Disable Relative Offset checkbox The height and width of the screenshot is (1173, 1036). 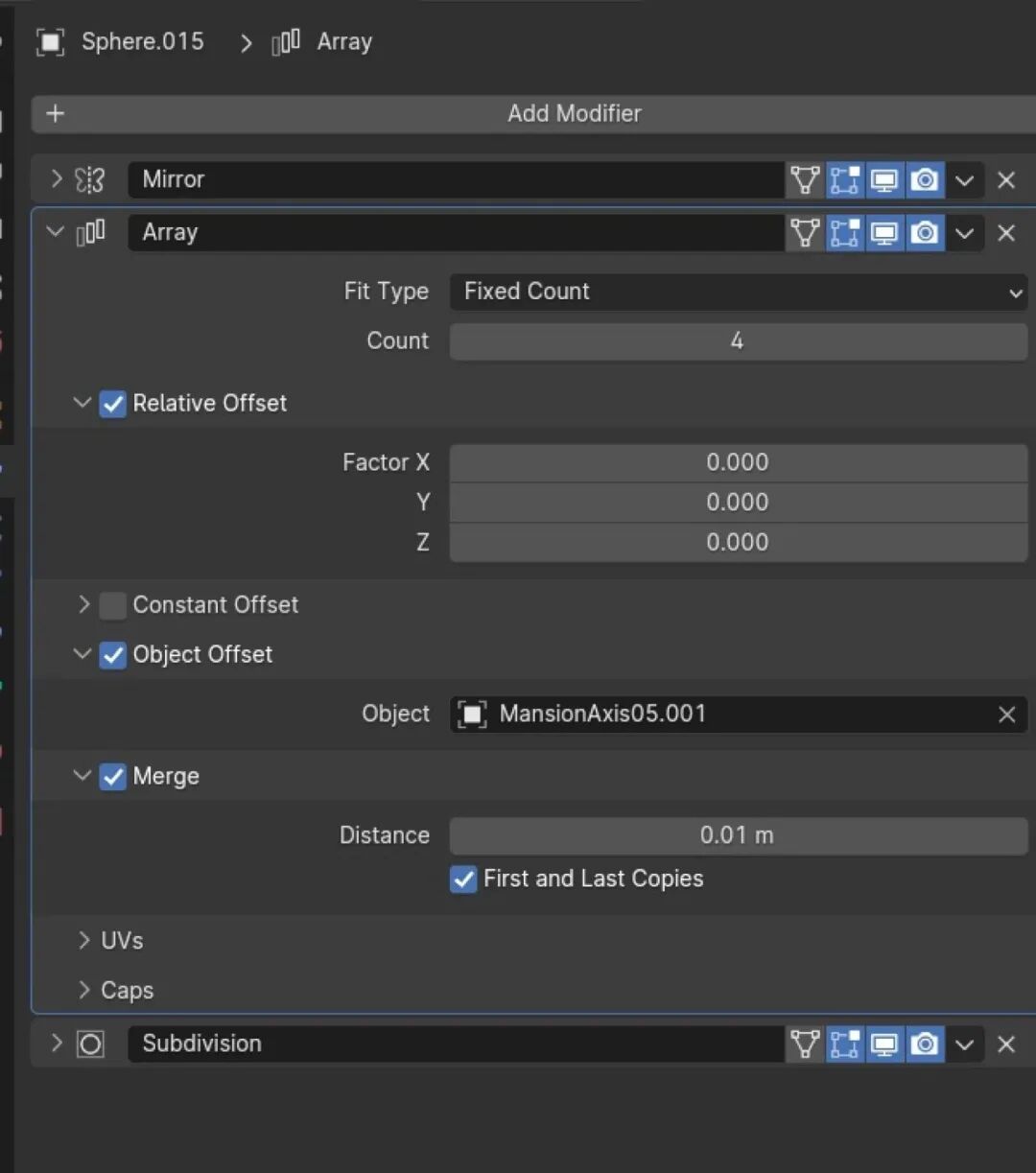[113, 404]
